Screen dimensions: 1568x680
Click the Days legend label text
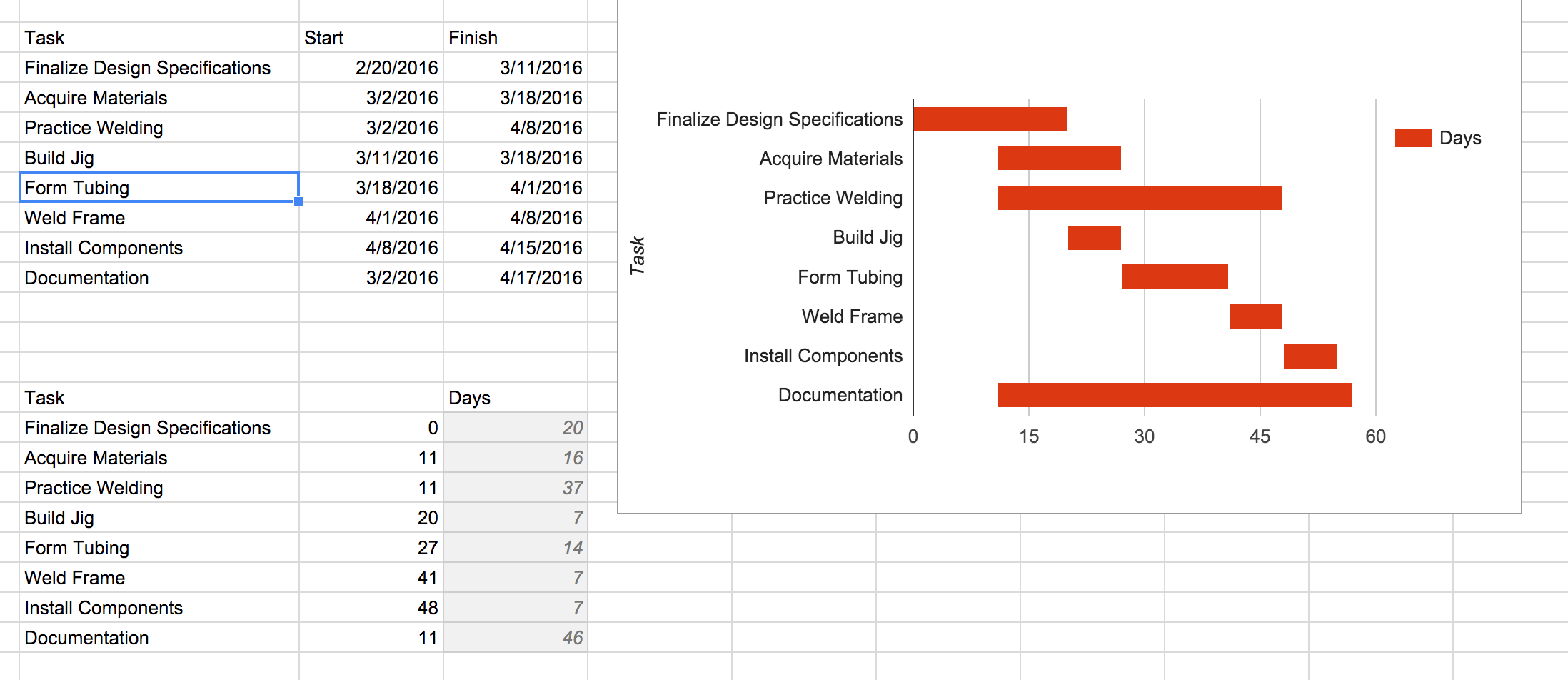coord(1460,138)
